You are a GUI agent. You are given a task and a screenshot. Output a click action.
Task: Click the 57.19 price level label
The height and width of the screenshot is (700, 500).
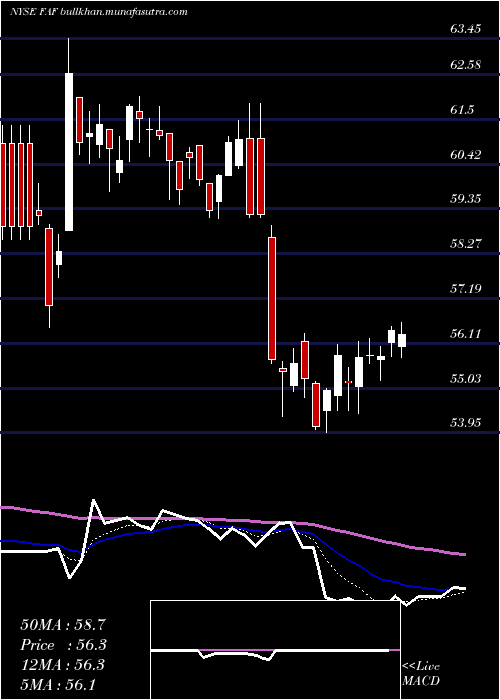tap(466, 289)
